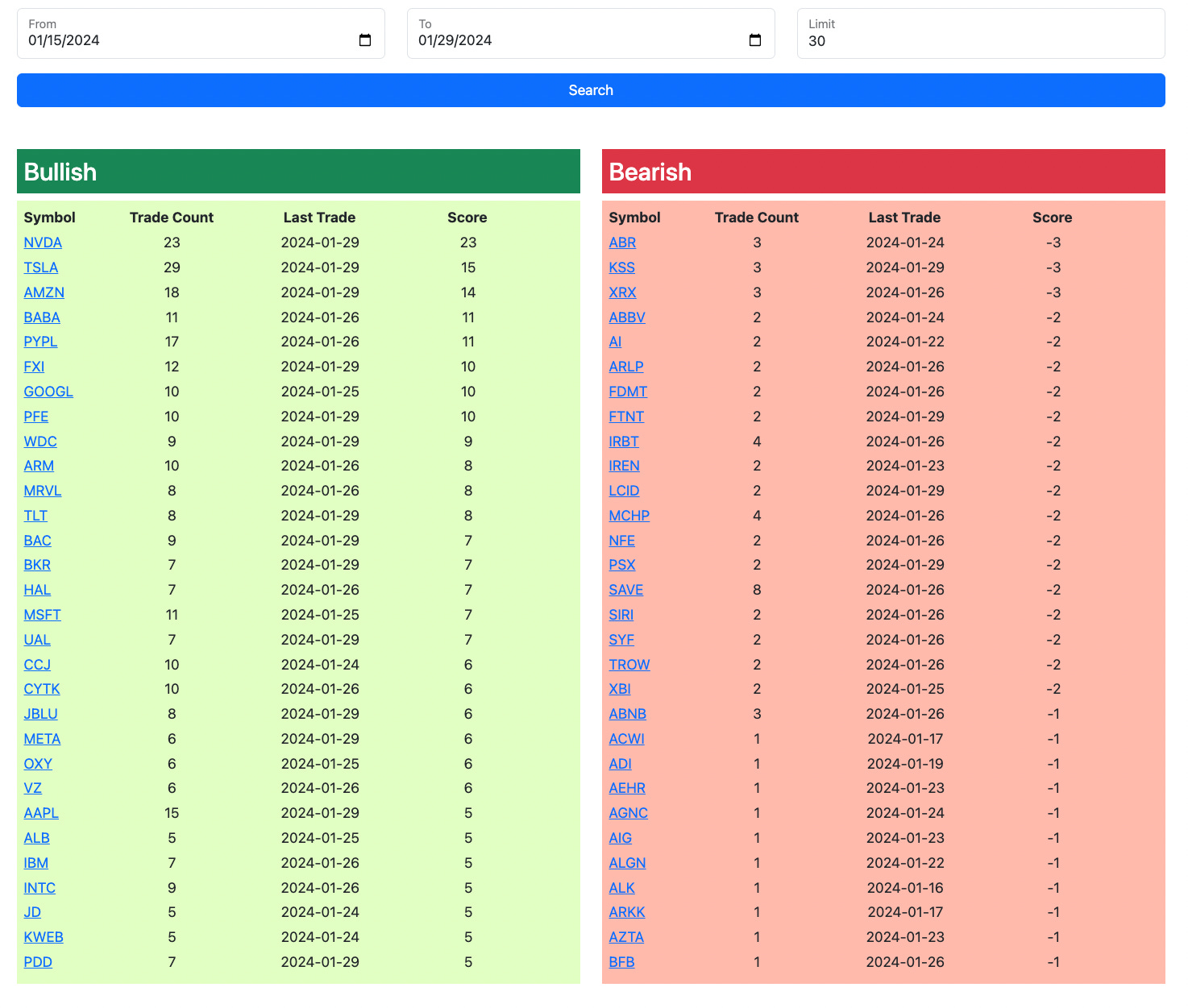Open the TSLA symbol link
The image size is (1188, 1008).
point(41,268)
